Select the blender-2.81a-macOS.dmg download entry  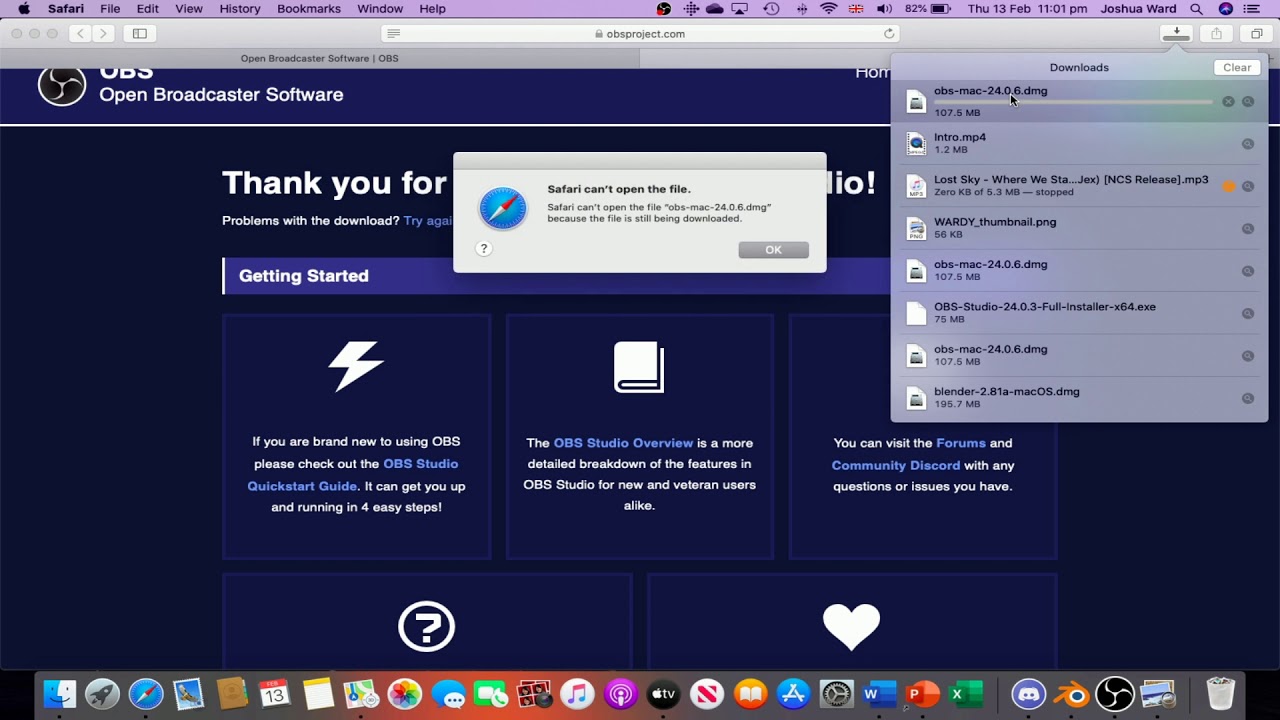[1079, 398]
